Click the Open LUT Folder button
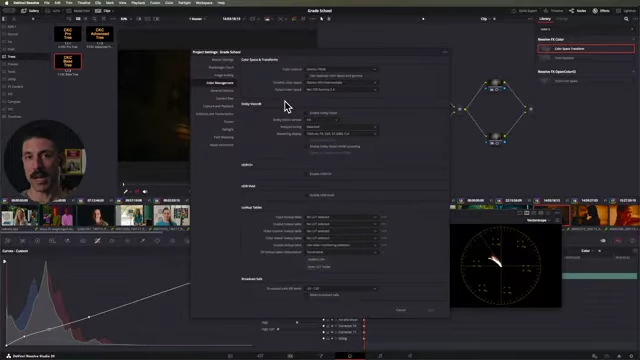The image size is (640, 360). 319,267
